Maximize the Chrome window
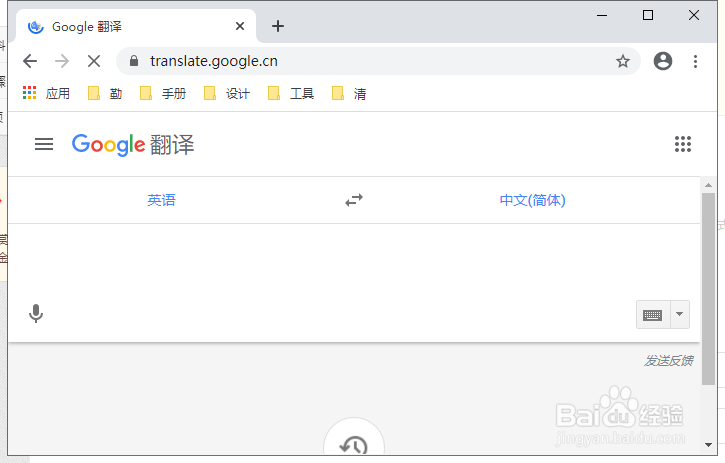Image resolution: width=725 pixels, height=463 pixels. click(x=648, y=15)
